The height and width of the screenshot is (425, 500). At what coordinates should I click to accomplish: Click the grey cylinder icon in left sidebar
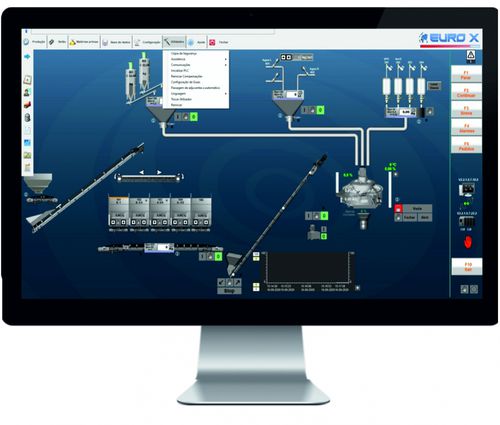click(x=27, y=117)
